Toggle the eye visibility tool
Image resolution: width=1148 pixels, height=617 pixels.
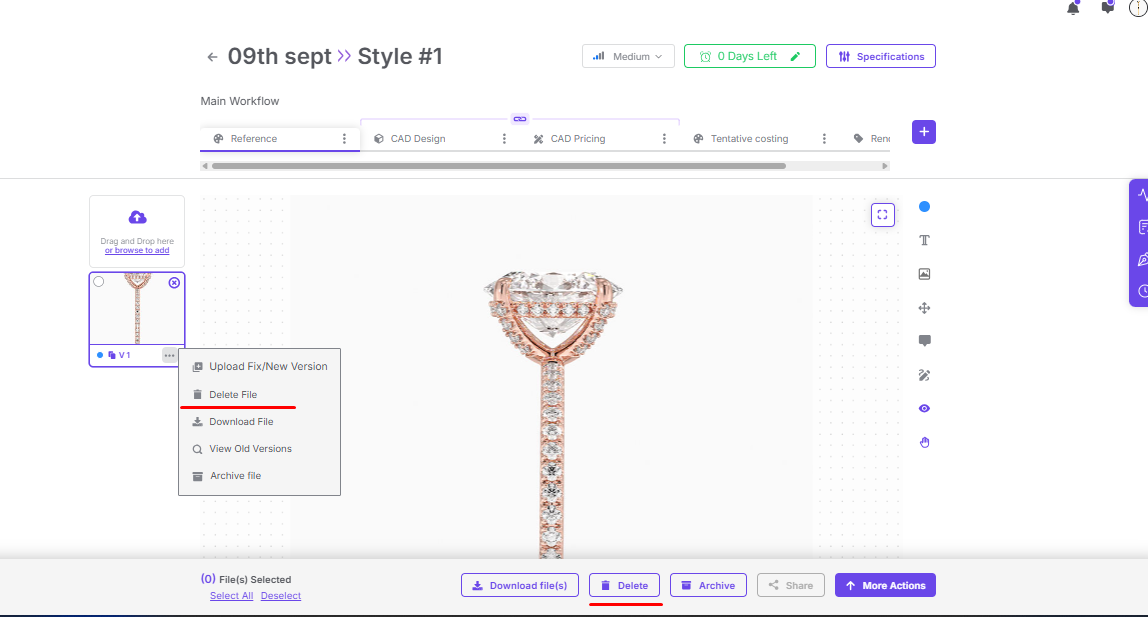point(924,408)
